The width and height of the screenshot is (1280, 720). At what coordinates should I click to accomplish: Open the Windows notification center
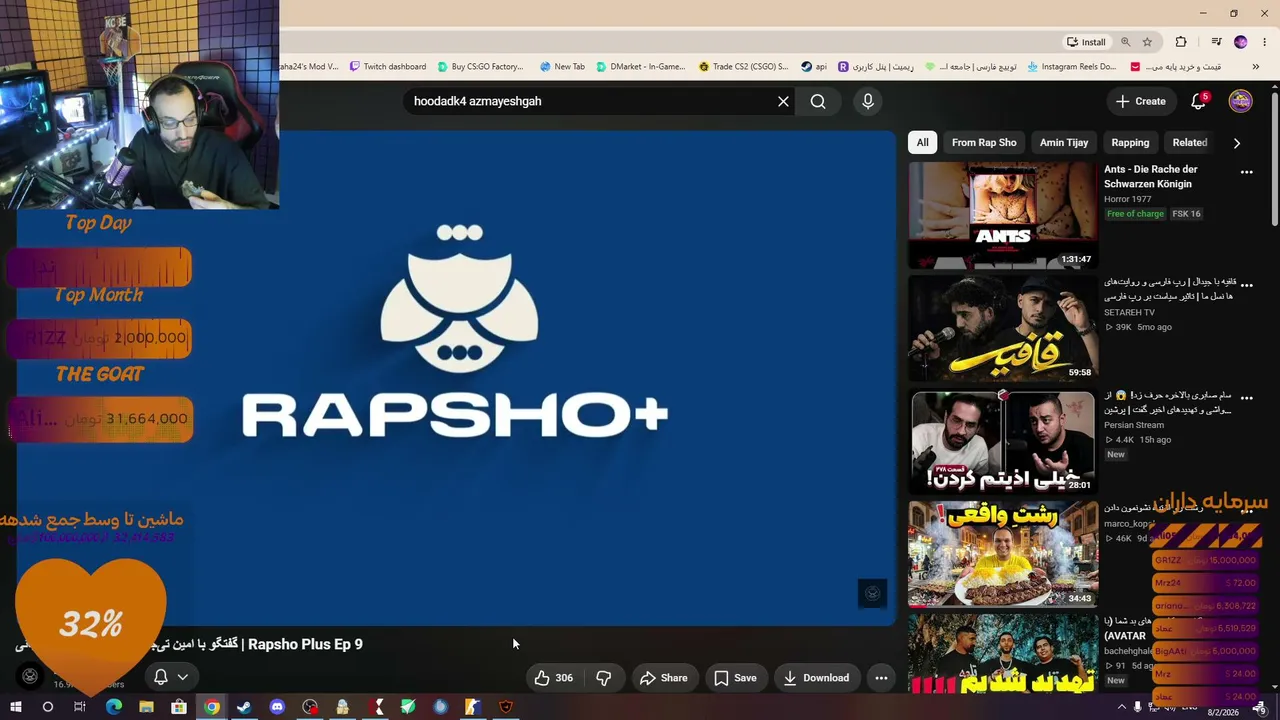point(1261,708)
